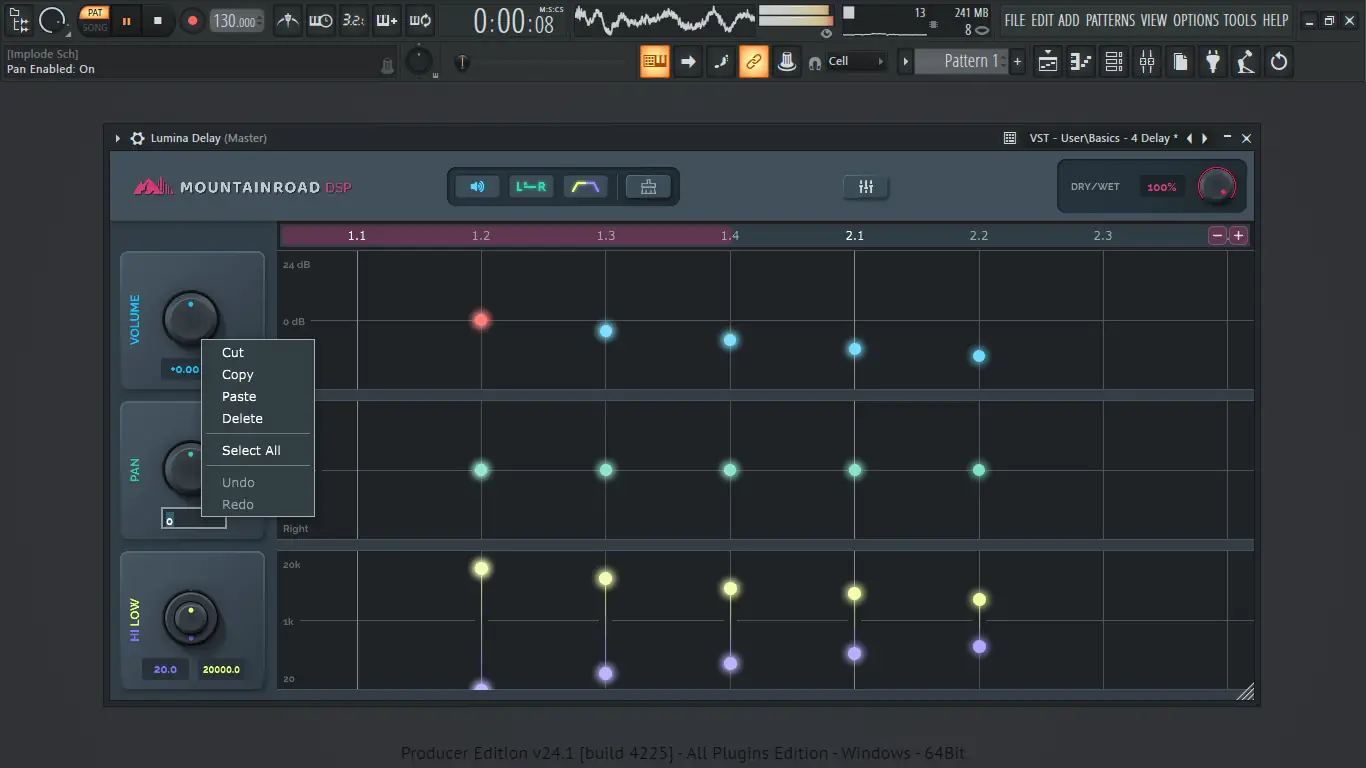This screenshot has height=768, width=1366.
Task: Click the tempo 130.000 field
Action: (237, 21)
